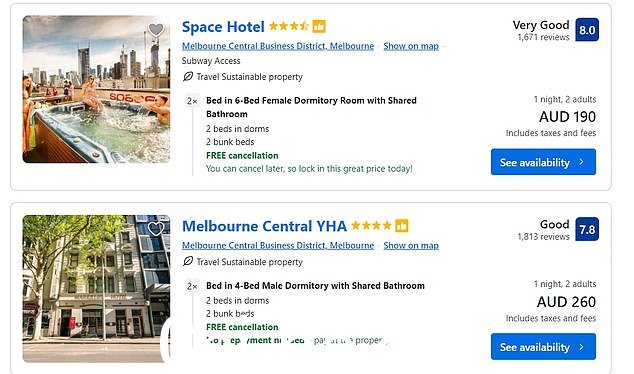The image size is (634, 374).
Task: Open the Melbourne Central YHA building photo
Action: (x=96, y=289)
